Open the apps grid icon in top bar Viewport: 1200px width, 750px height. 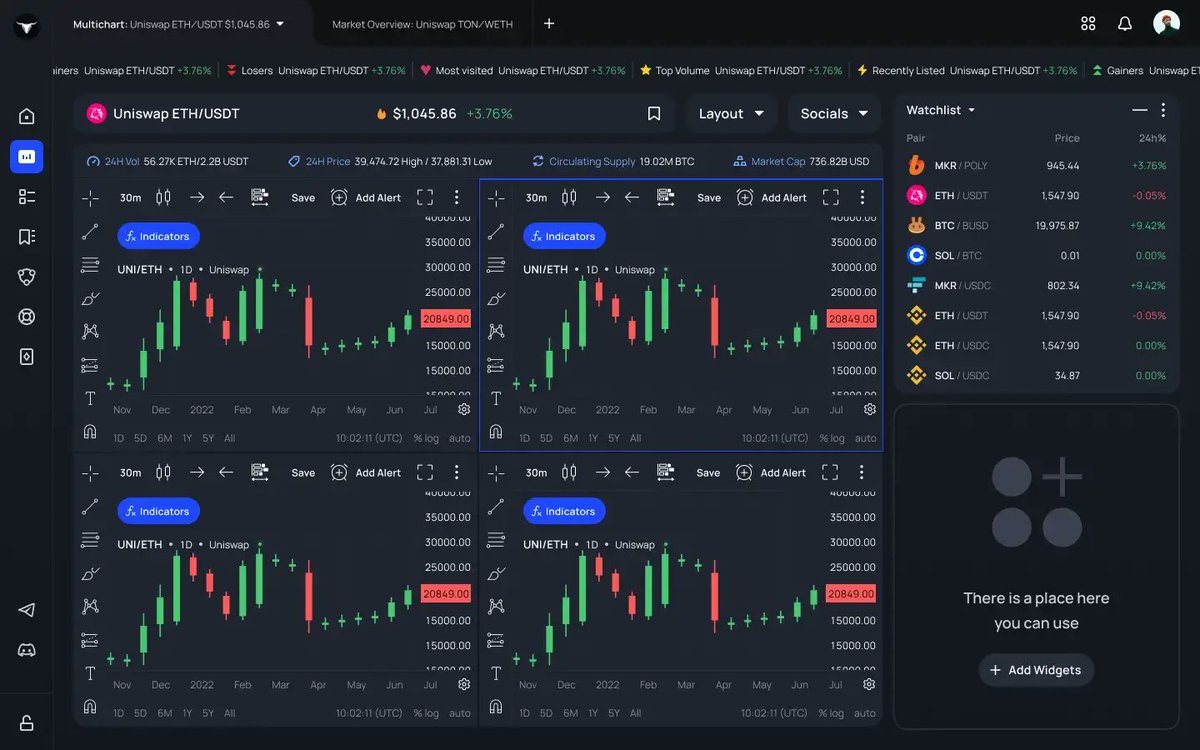pyautogui.click(x=1088, y=23)
